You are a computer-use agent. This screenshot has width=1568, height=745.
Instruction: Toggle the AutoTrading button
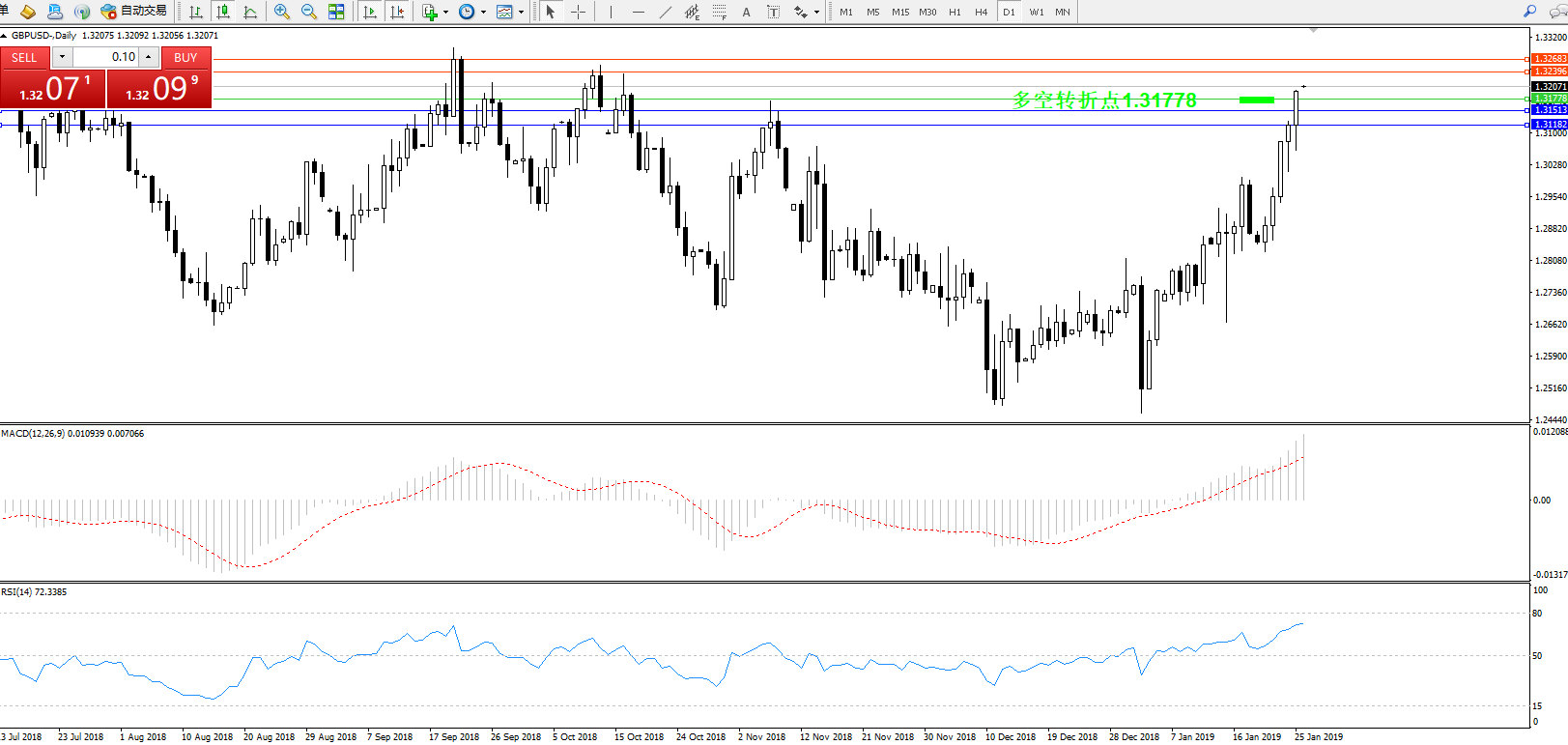click(133, 11)
